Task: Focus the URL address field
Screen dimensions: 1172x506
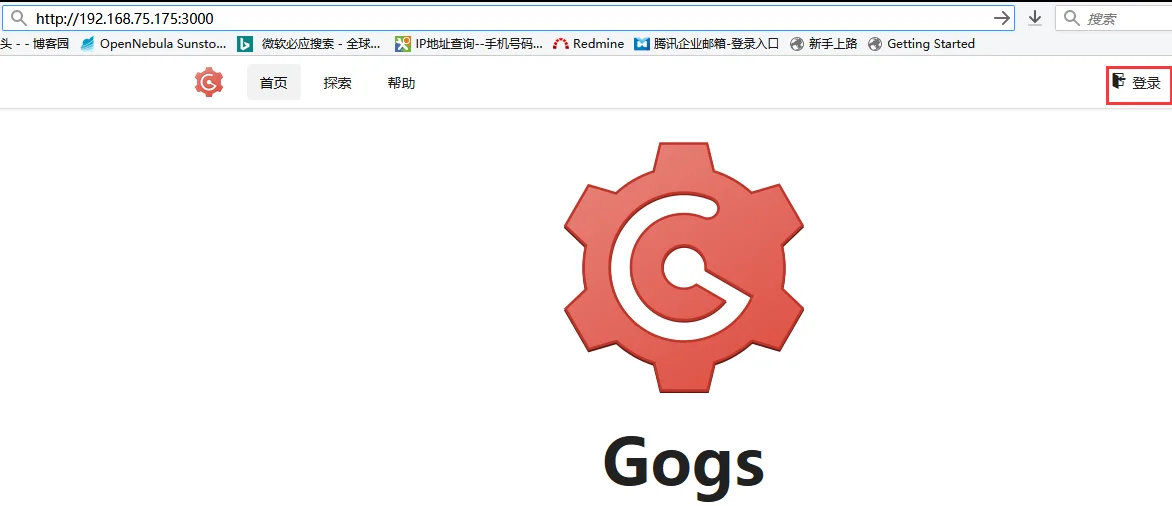Action: coord(500,18)
